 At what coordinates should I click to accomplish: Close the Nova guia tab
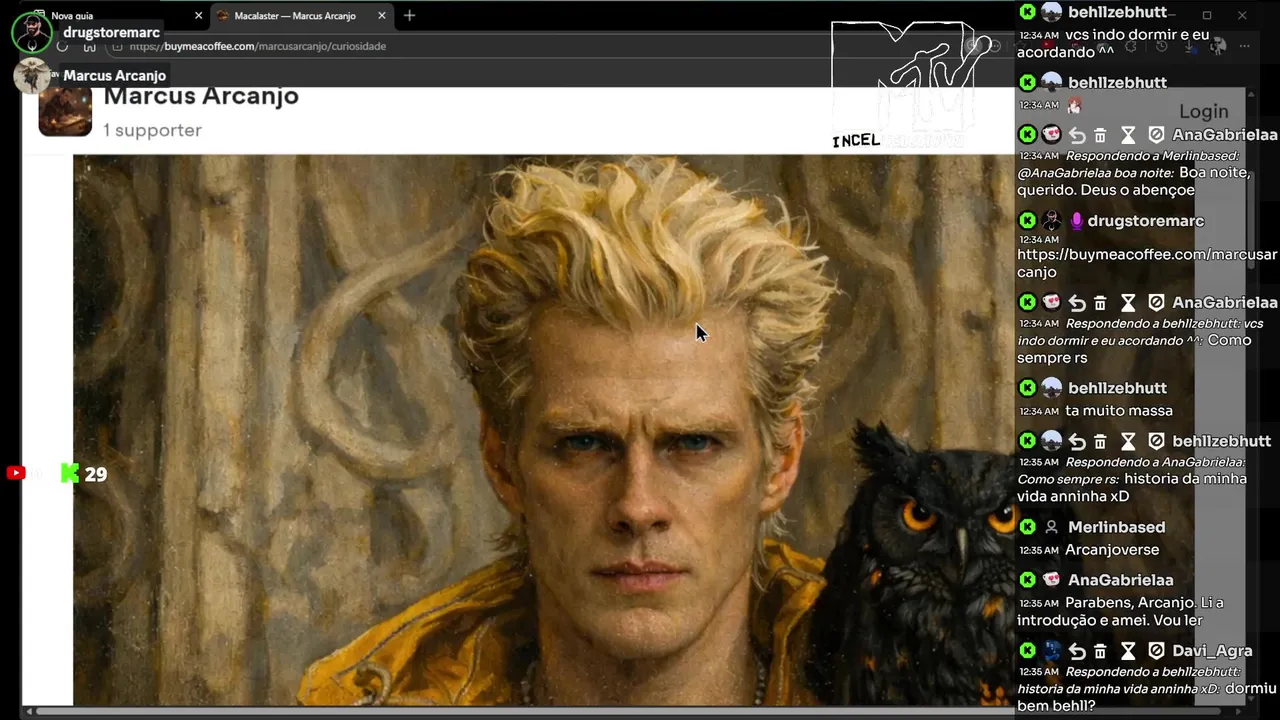(x=198, y=15)
